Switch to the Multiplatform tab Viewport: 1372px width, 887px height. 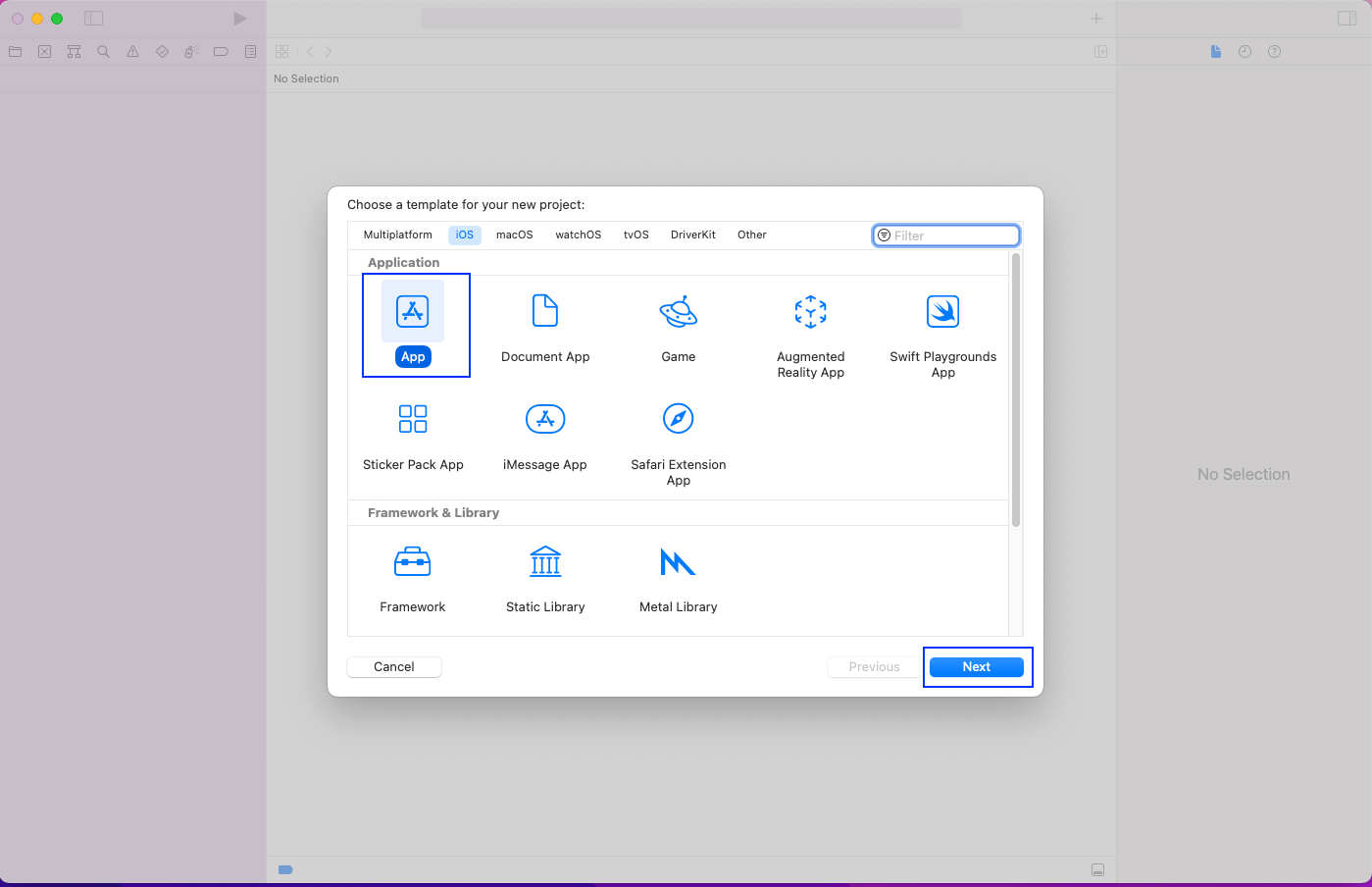[397, 235]
